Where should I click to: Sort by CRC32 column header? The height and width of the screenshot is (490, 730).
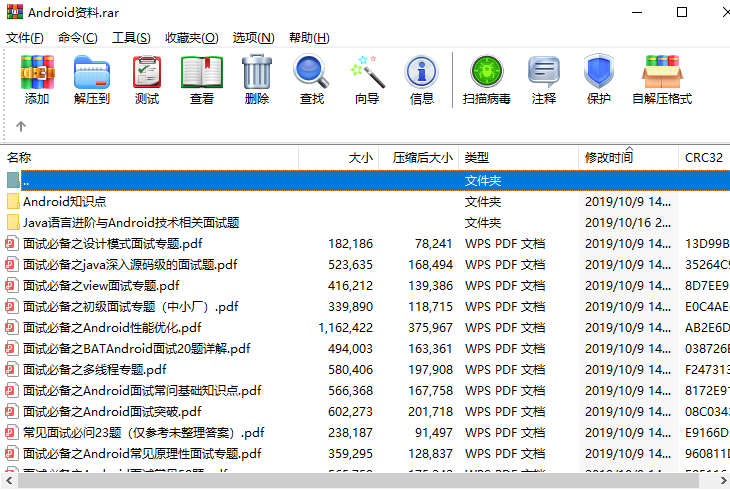coord(704,158)
